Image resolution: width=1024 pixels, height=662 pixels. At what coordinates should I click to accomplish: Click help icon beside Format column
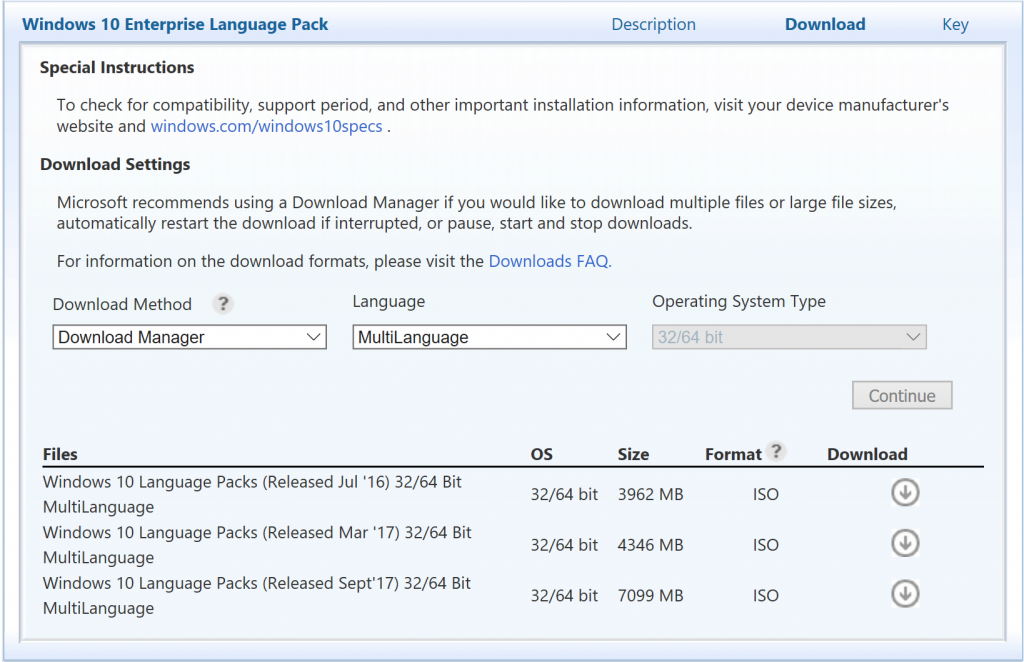(x=776, y=452)
